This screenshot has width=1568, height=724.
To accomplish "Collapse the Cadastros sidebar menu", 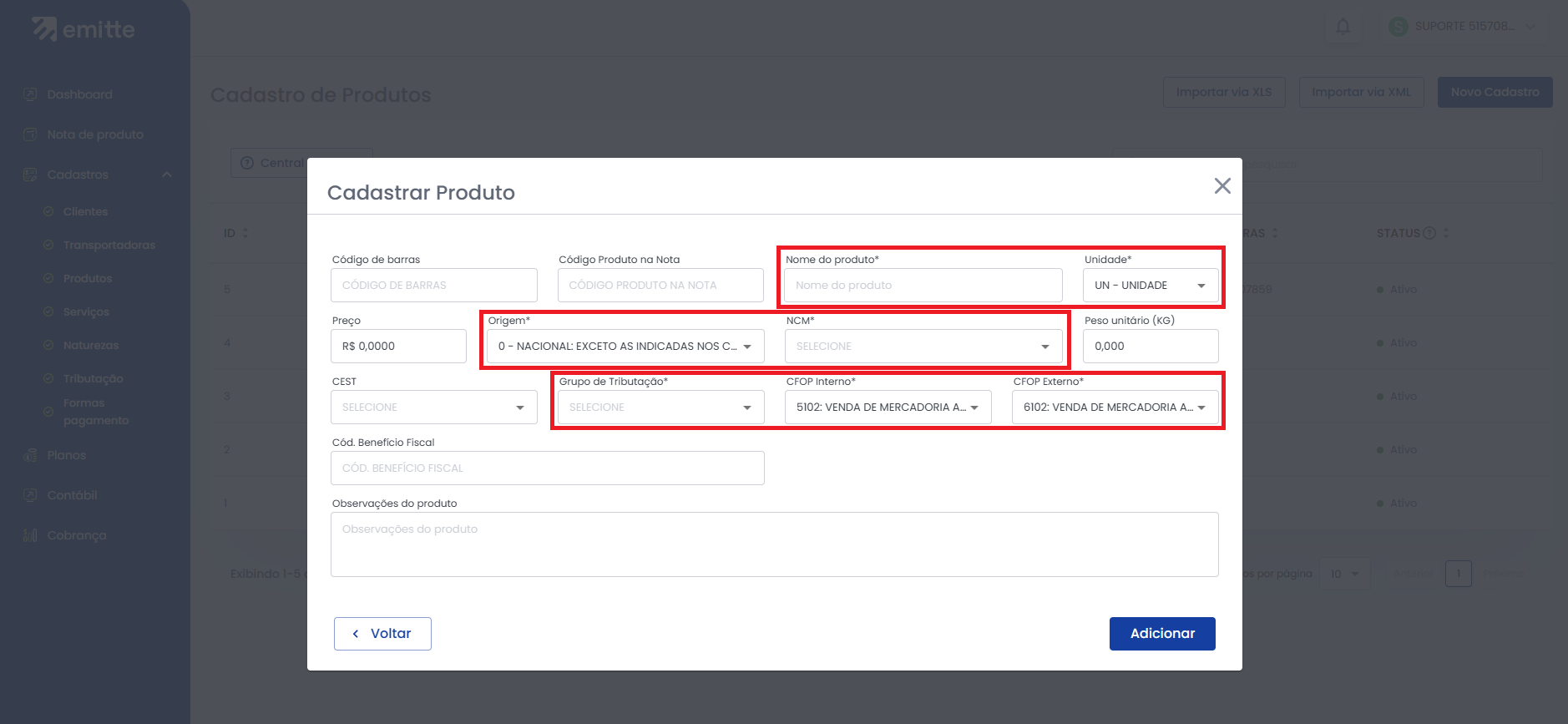I will [x=166, y=175].
